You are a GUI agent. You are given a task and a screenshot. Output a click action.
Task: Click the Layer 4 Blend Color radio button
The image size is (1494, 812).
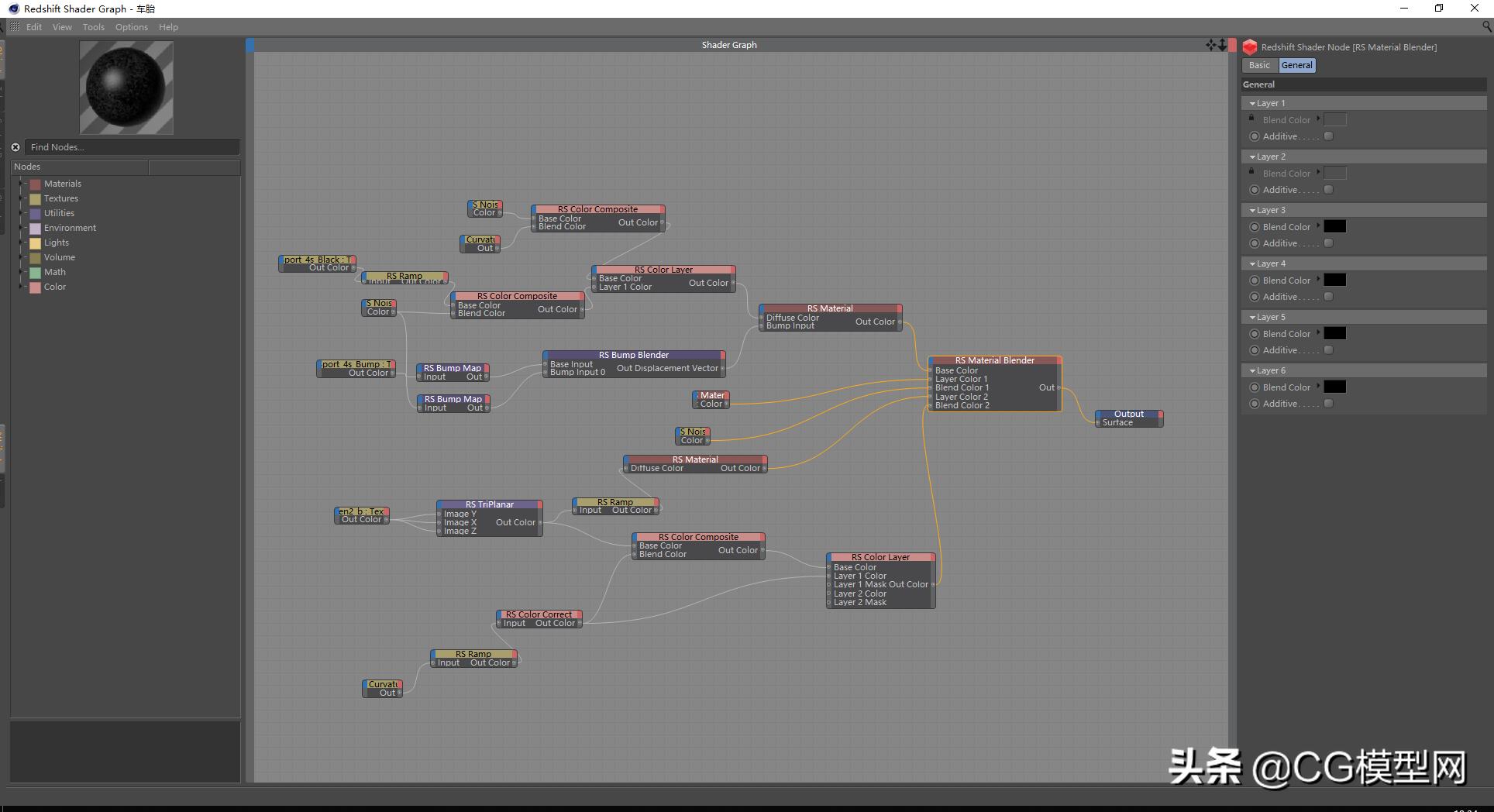point(1255,280)
